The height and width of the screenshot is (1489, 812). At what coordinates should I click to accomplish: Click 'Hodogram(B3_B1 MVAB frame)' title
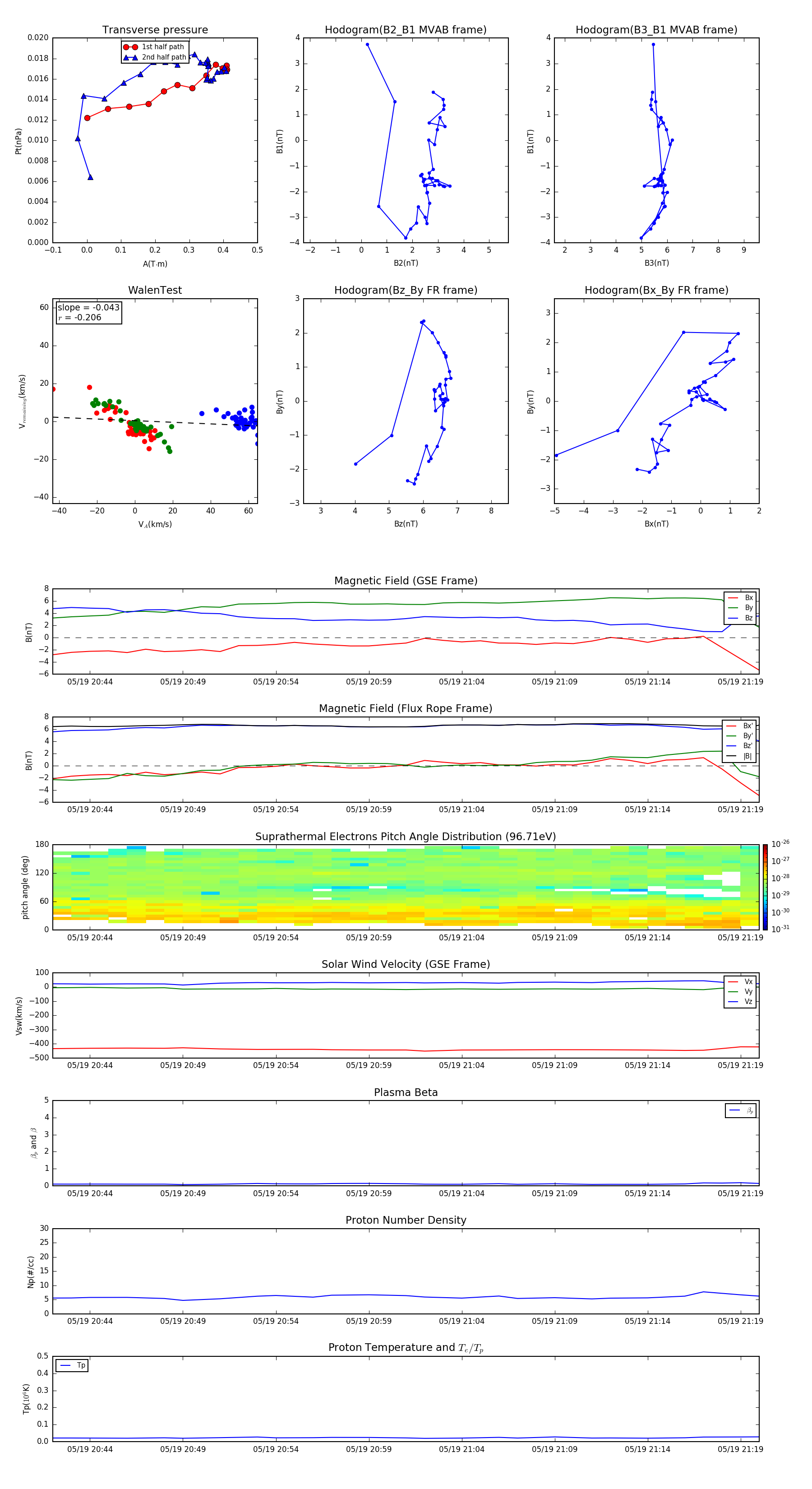(x=656, y=30)
